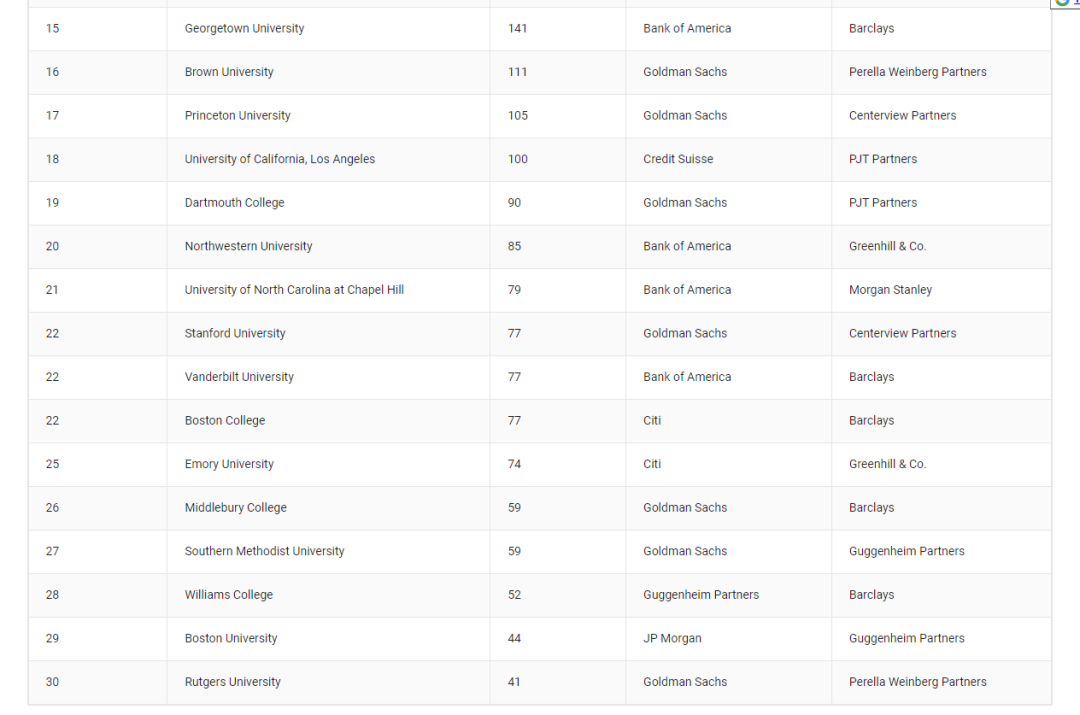Screen dimensions: 1080x715
Task: Select the Dartmouth College entry
Action: pyautogui.click(x=234, y=203)
